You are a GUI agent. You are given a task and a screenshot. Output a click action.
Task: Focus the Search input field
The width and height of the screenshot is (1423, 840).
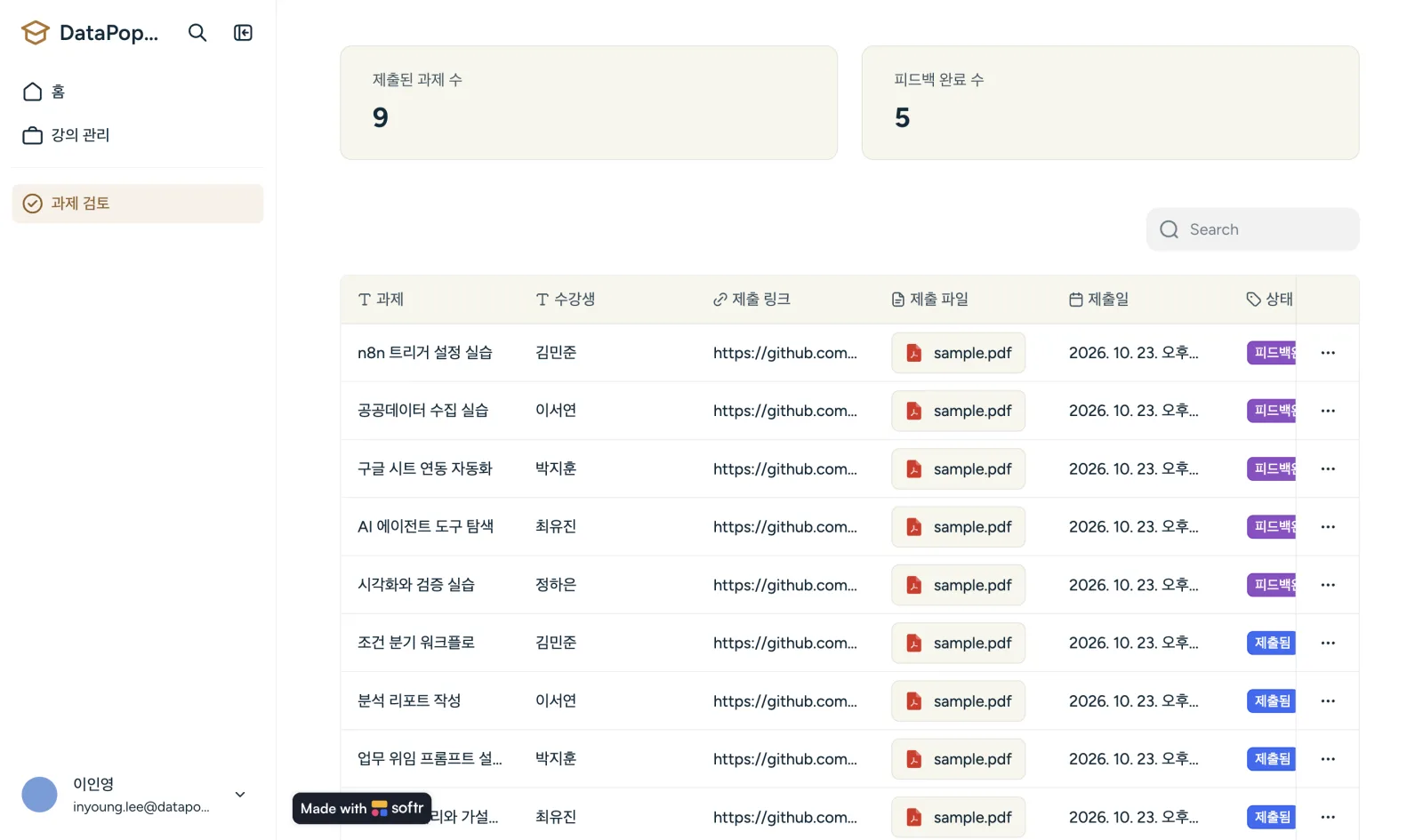coord(1252,229)
